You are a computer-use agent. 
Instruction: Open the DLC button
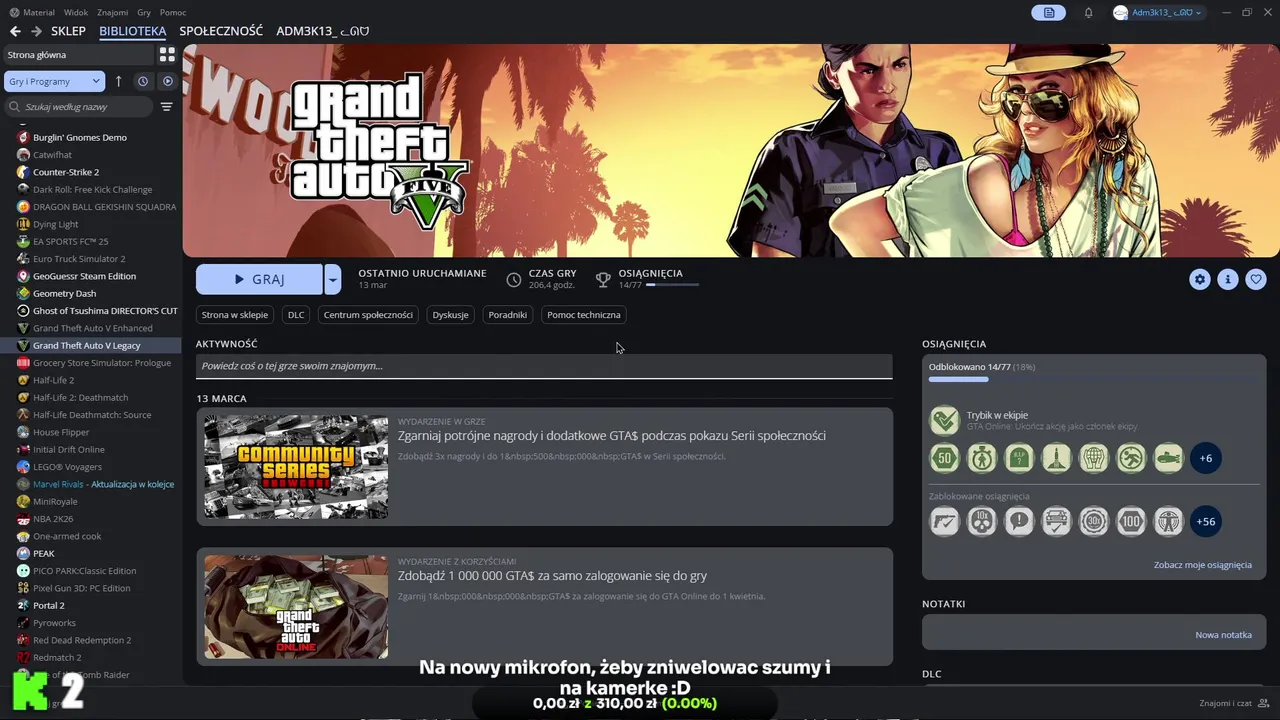(x=296, y=314)
